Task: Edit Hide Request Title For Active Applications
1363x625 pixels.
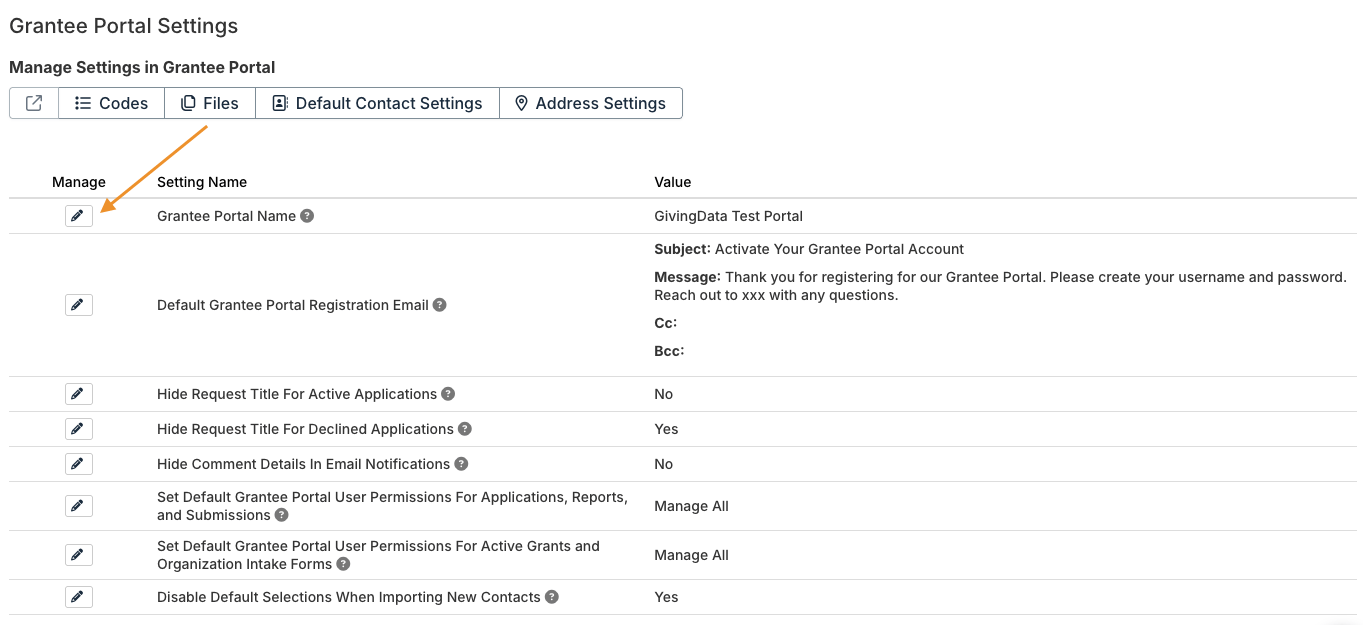Action: pos(78,393)
